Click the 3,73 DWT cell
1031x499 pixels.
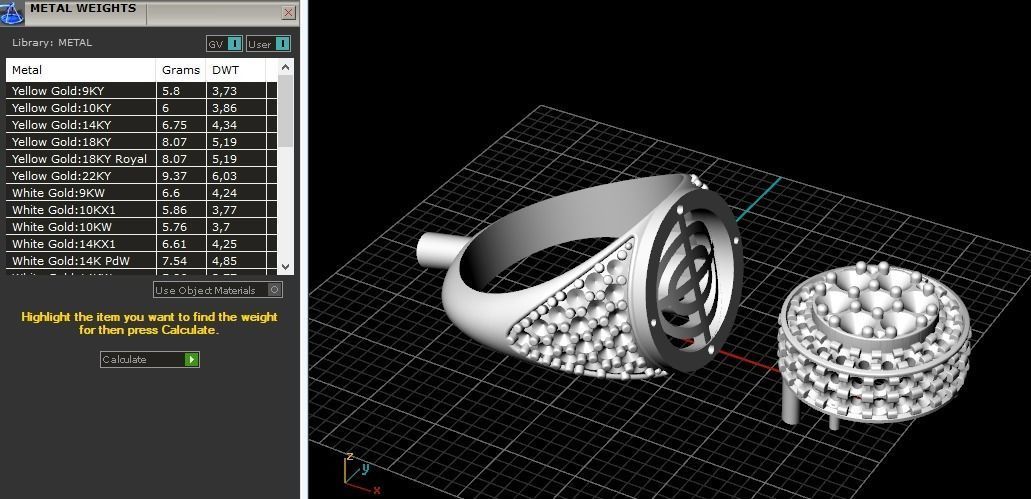[236, 91]
